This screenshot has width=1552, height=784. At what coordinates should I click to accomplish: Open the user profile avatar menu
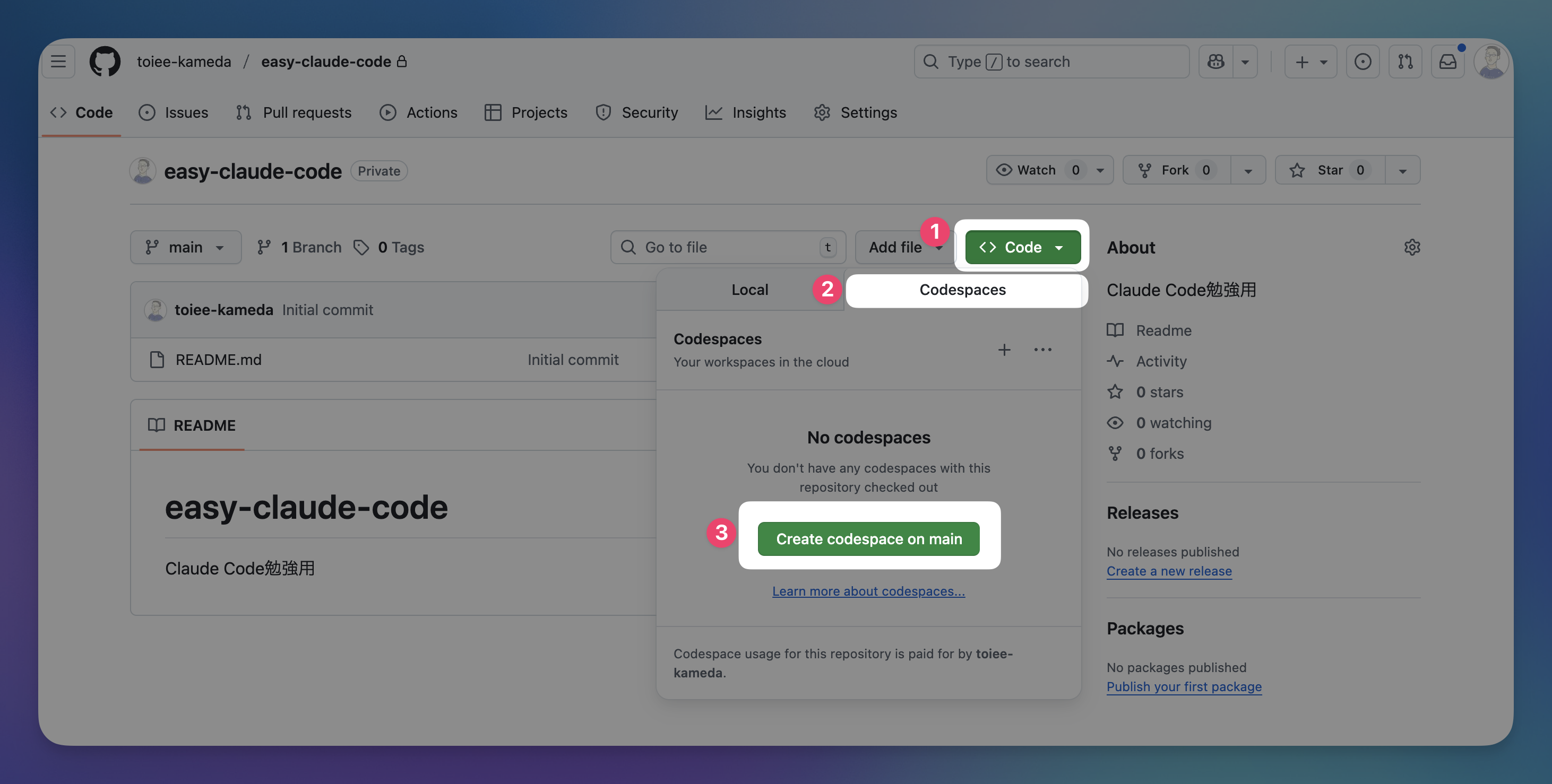[1491, 62]
